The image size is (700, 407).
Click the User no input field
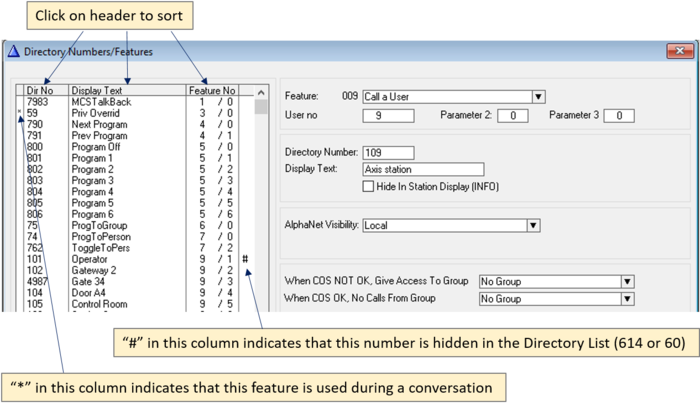click(388, 116)
